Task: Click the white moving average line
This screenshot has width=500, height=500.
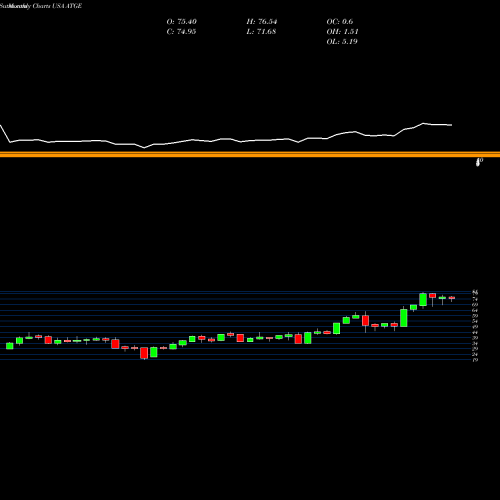Action: click(226, 139)
